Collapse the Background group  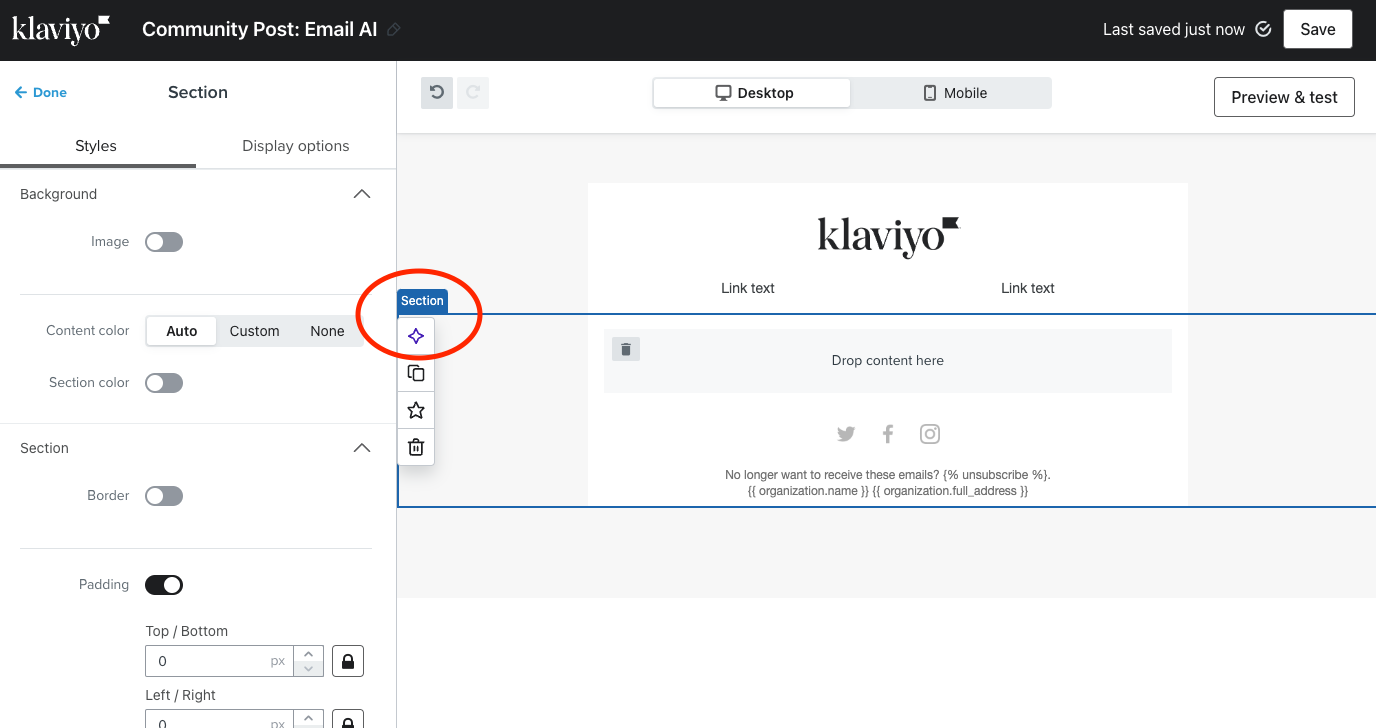tap(362, 194)
